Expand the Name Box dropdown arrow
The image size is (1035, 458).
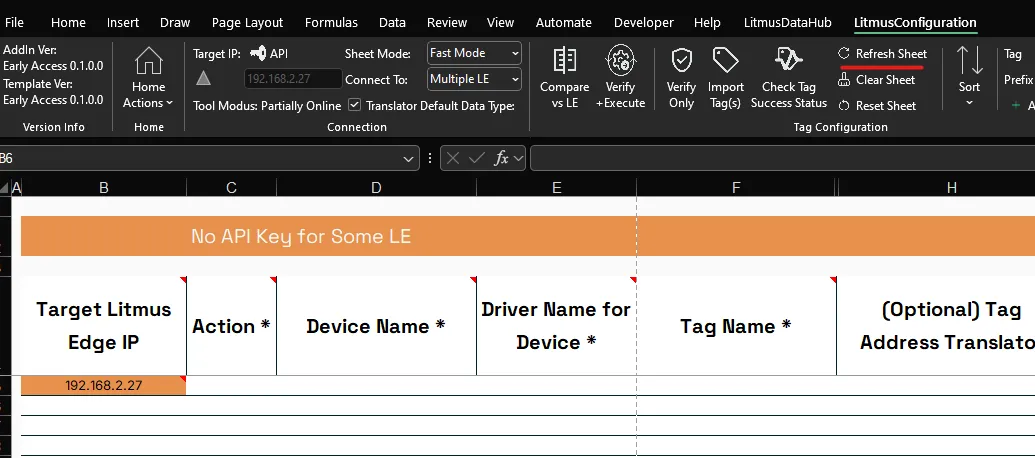[x=409, y=158]
